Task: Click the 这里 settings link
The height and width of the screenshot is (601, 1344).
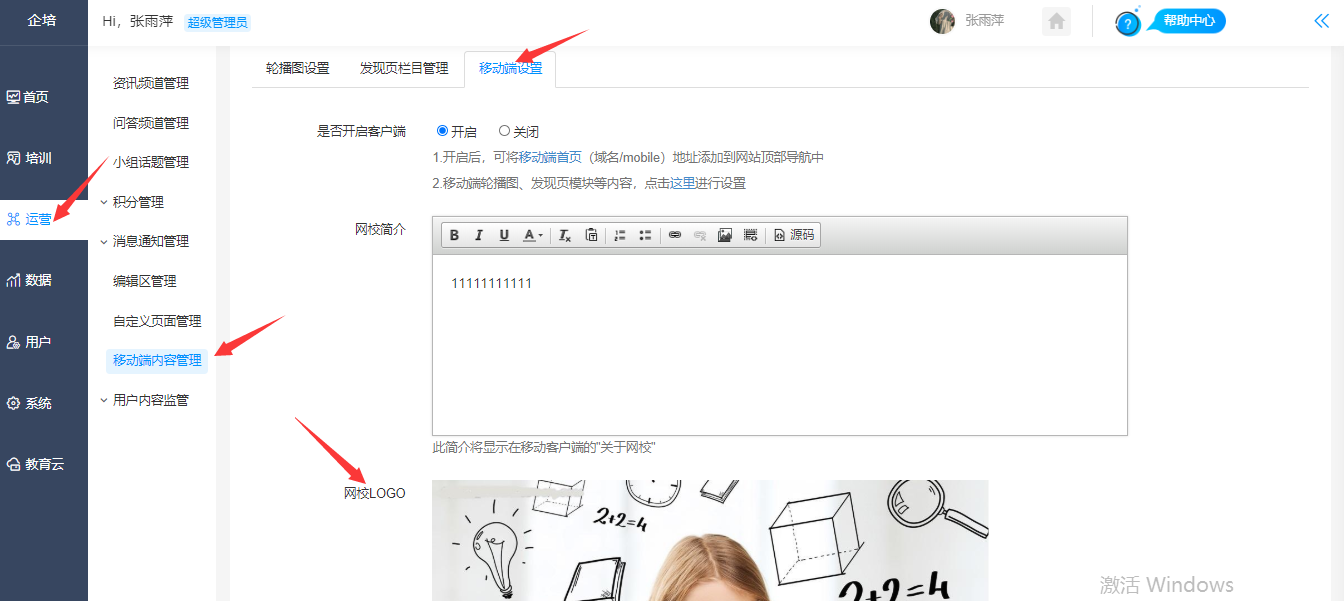Action: [682, 183]
